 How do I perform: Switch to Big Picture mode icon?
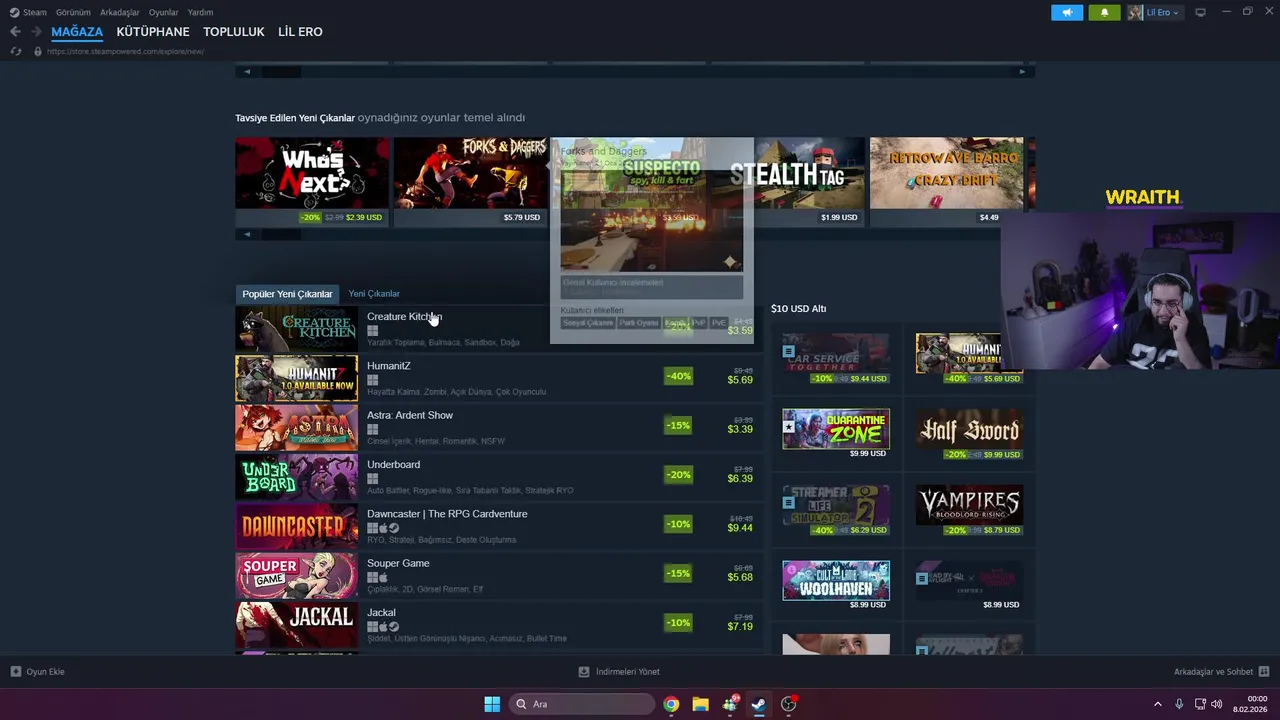click(x=1200, y=12)
